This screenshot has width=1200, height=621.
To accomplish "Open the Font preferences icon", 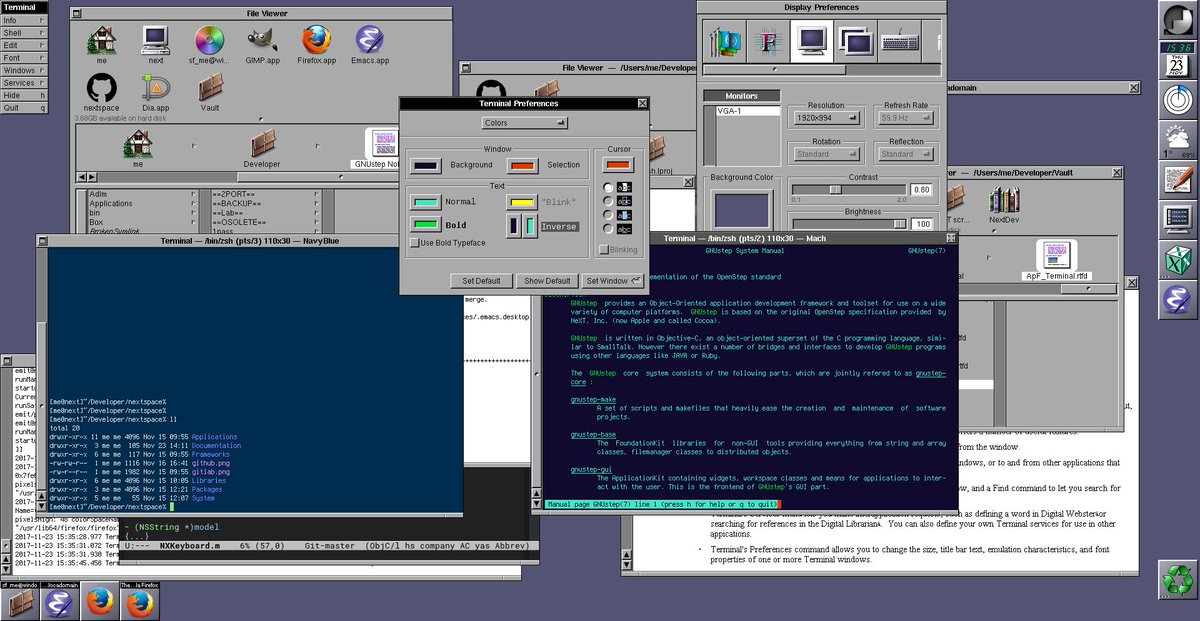I will coord(769,42).
